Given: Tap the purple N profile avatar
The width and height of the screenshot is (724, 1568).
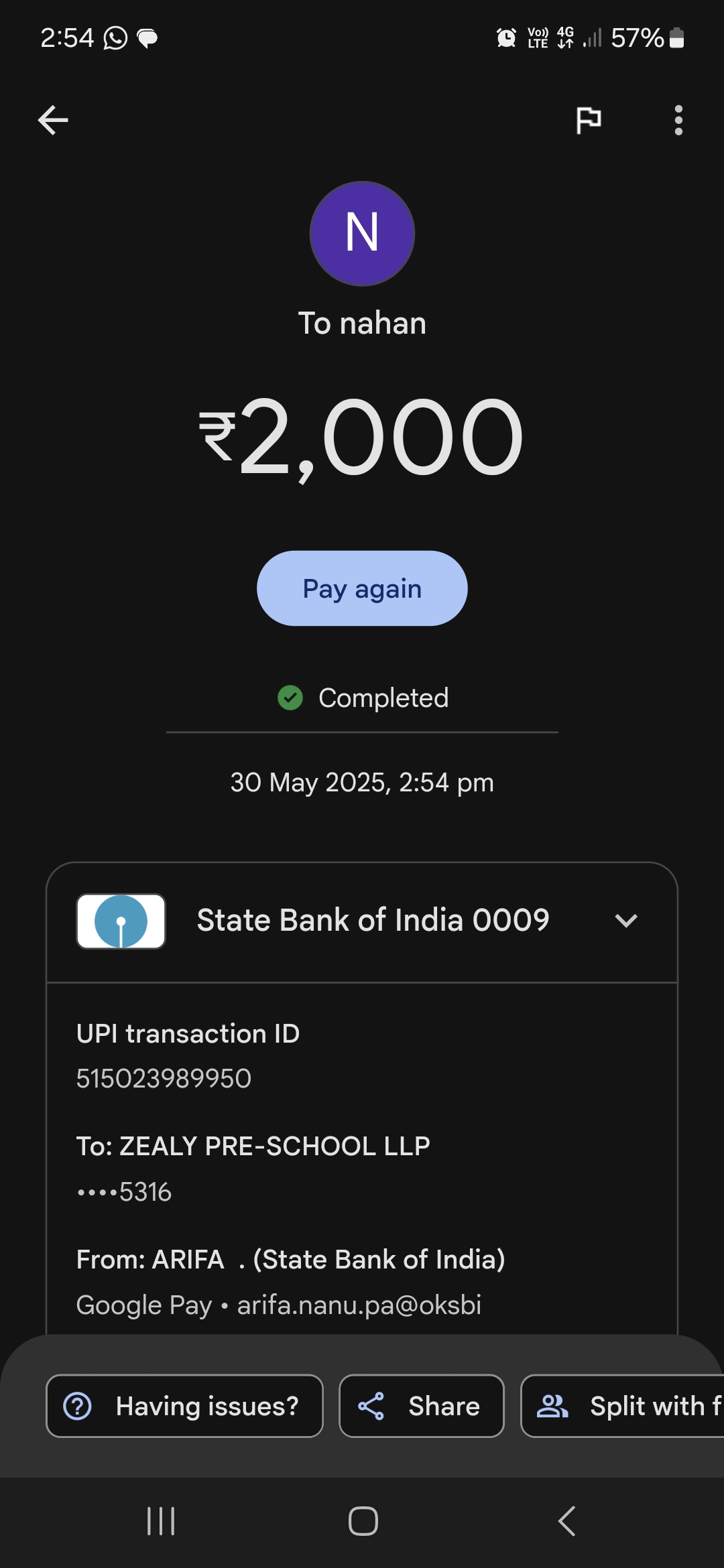Looking at the screenshot, I should pyautogui.click(x=362, y=234).
